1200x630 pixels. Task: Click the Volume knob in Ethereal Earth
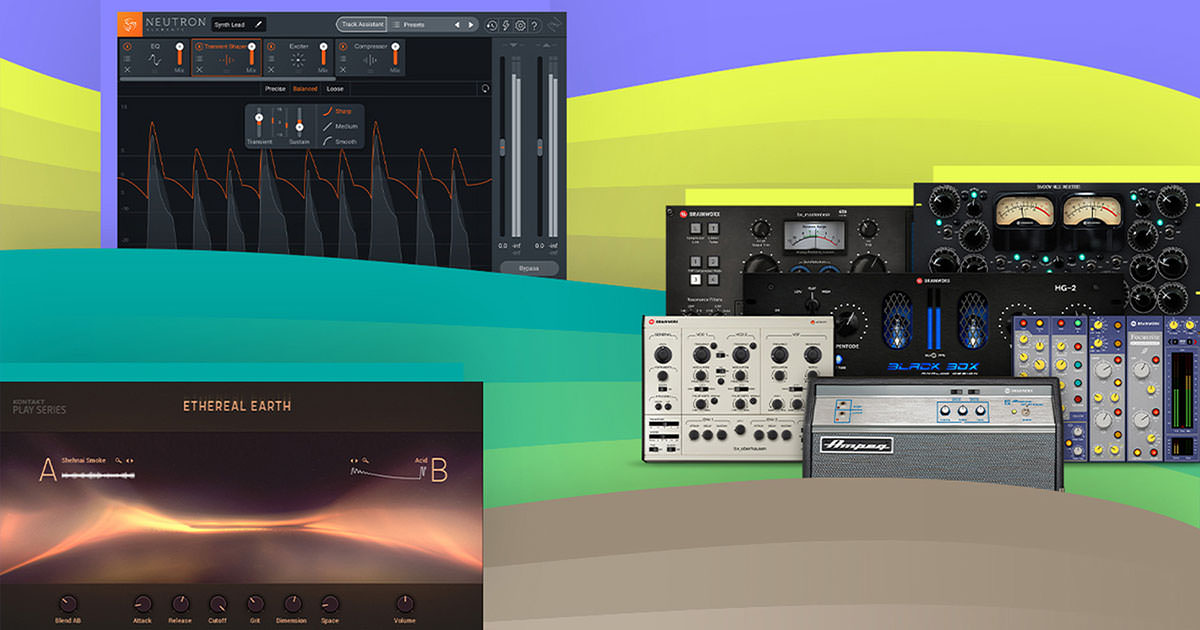point(405,604)
